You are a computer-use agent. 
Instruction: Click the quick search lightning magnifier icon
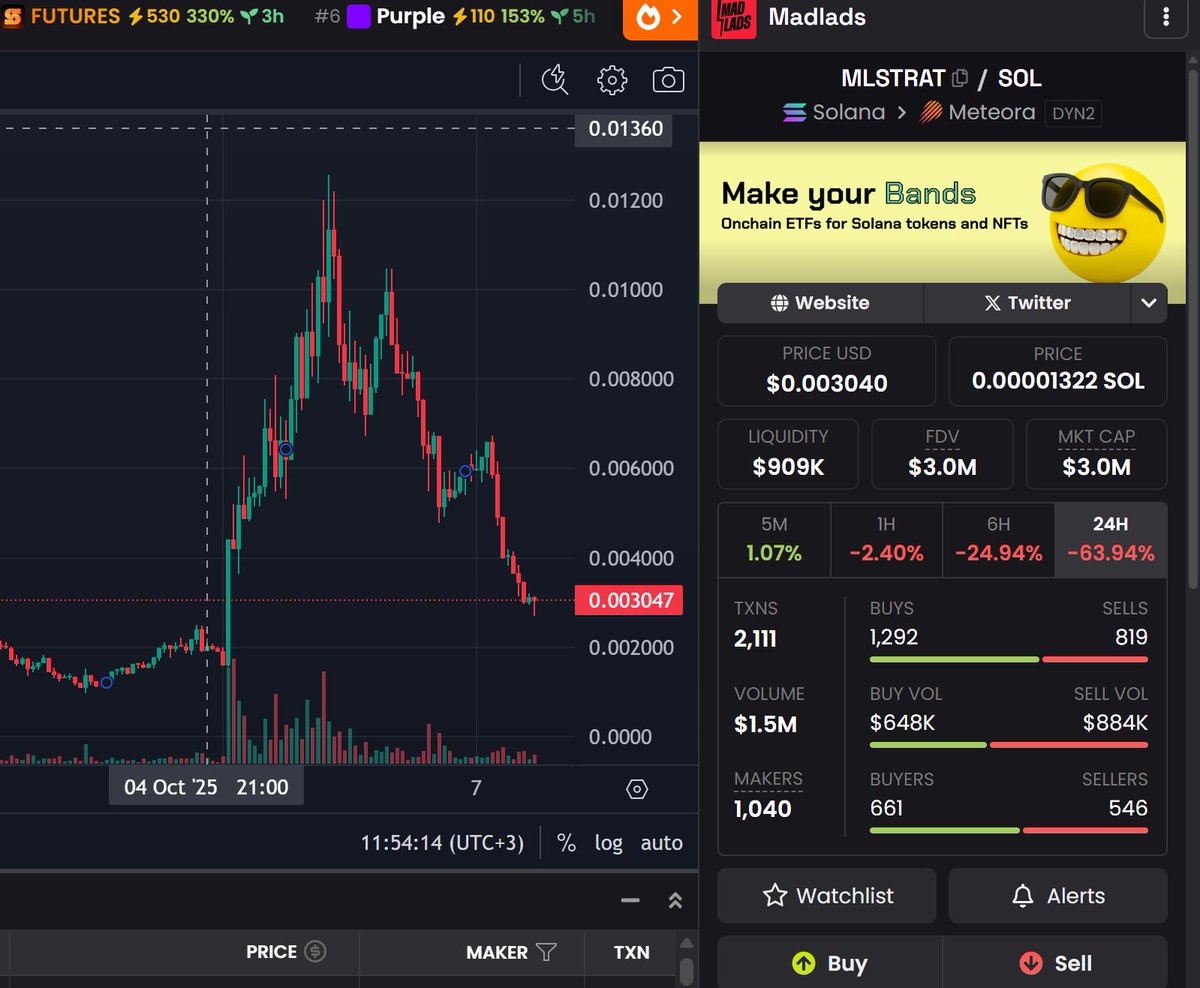(x=555, y=80)
